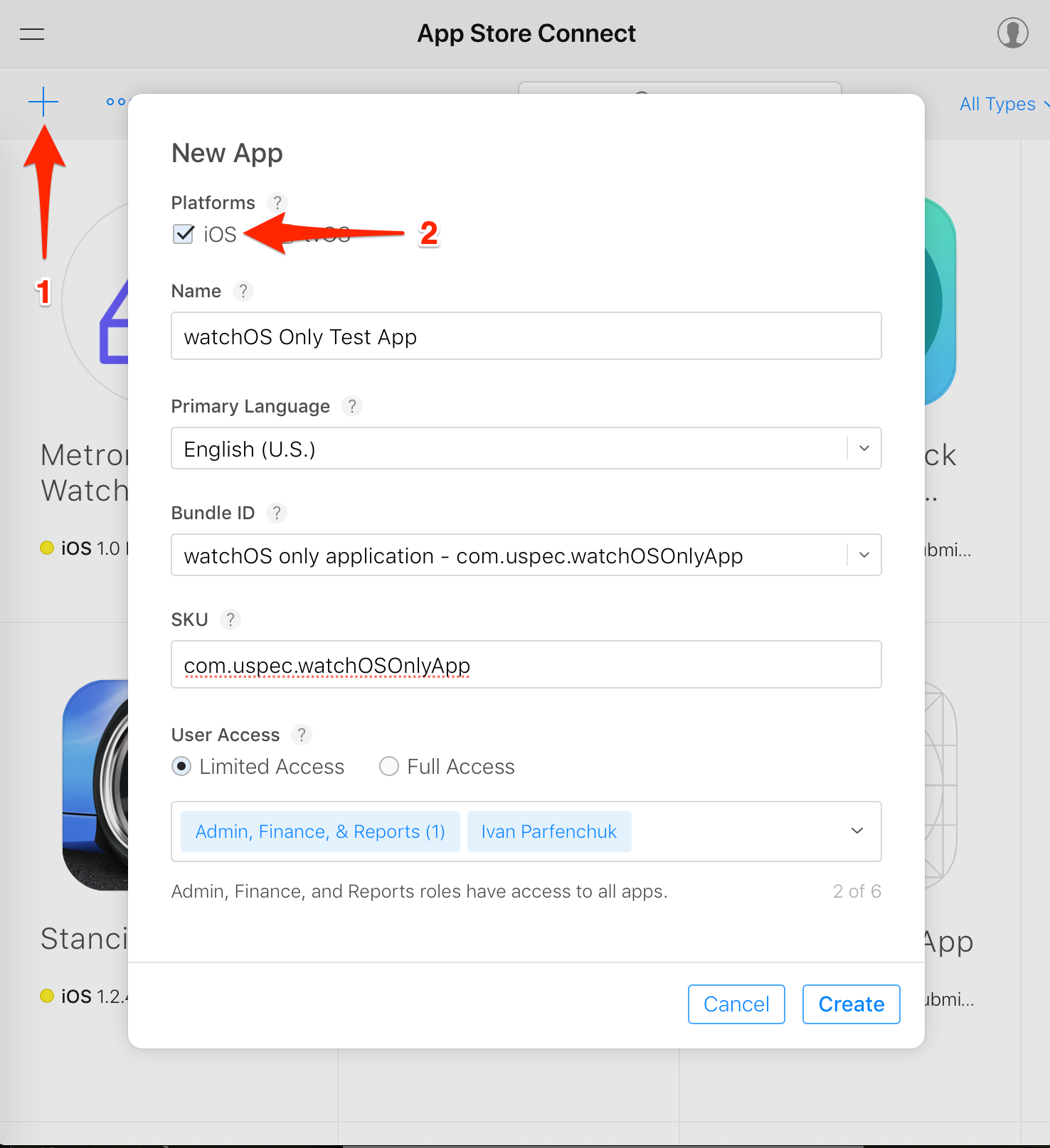Viewport: 1050px width, 1148px height.
Task: Expand the user access users dropdown
Action: tap(857, 831)
